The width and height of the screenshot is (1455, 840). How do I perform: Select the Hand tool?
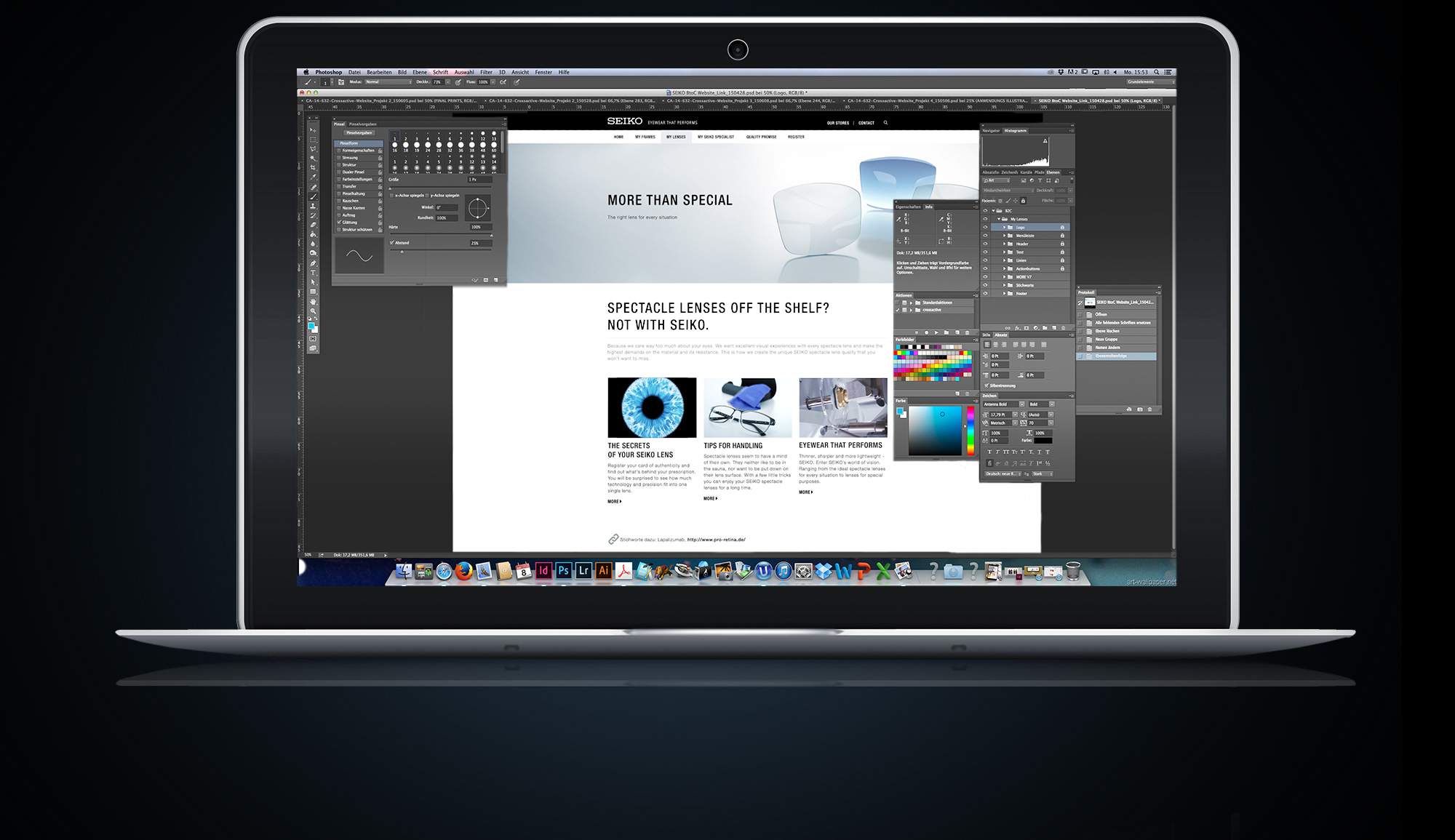(313, 302)
